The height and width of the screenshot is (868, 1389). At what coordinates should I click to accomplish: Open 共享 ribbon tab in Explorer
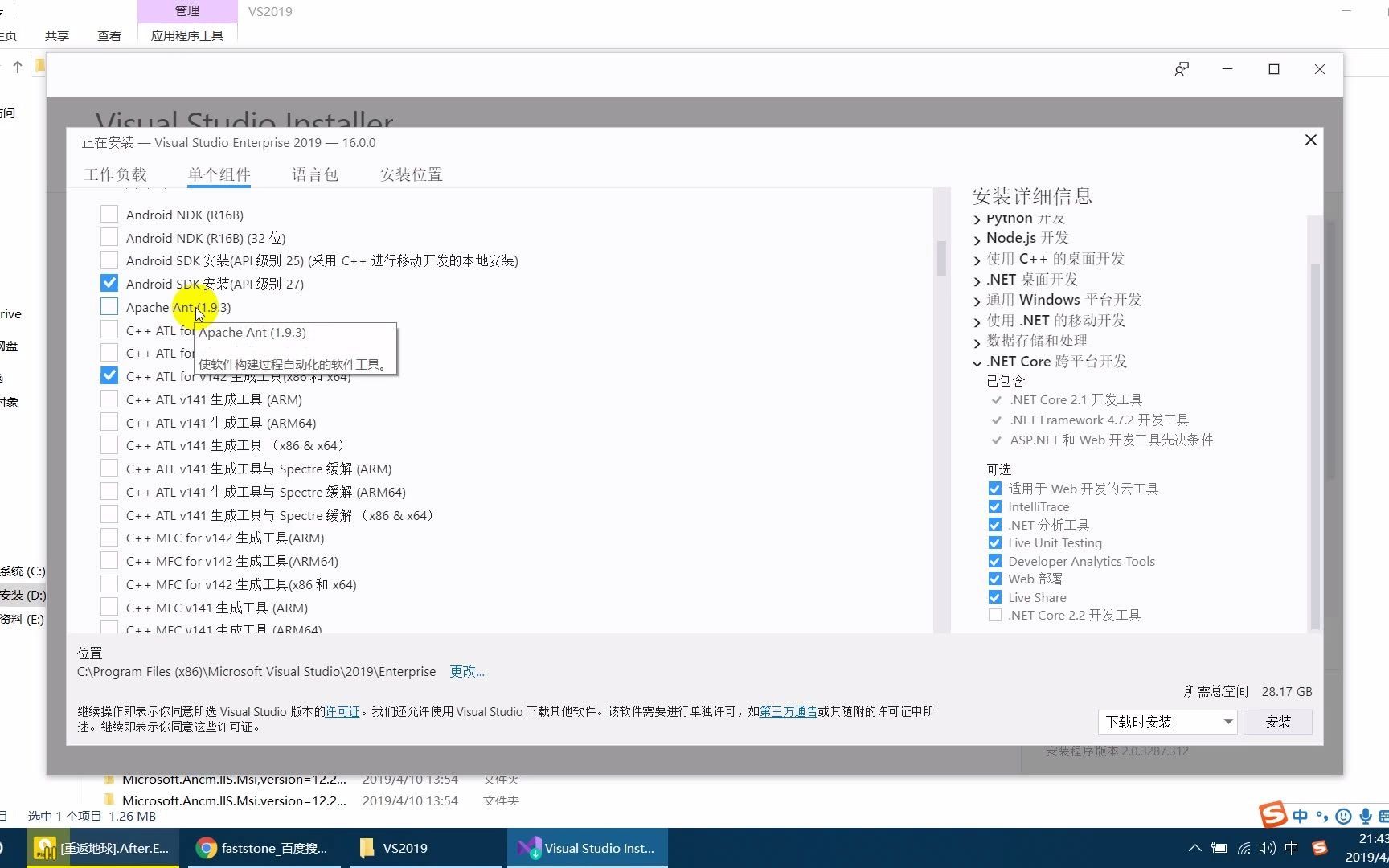tap(57, 35)
